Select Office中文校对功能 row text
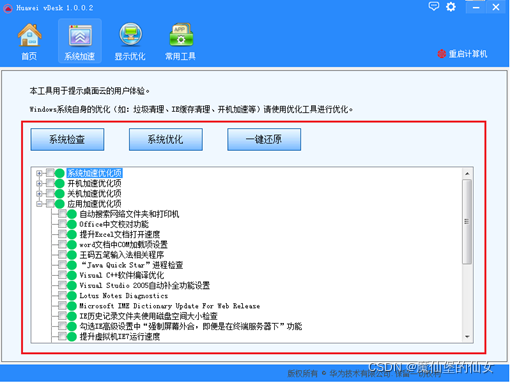510x383 pixels. point(114,224)
